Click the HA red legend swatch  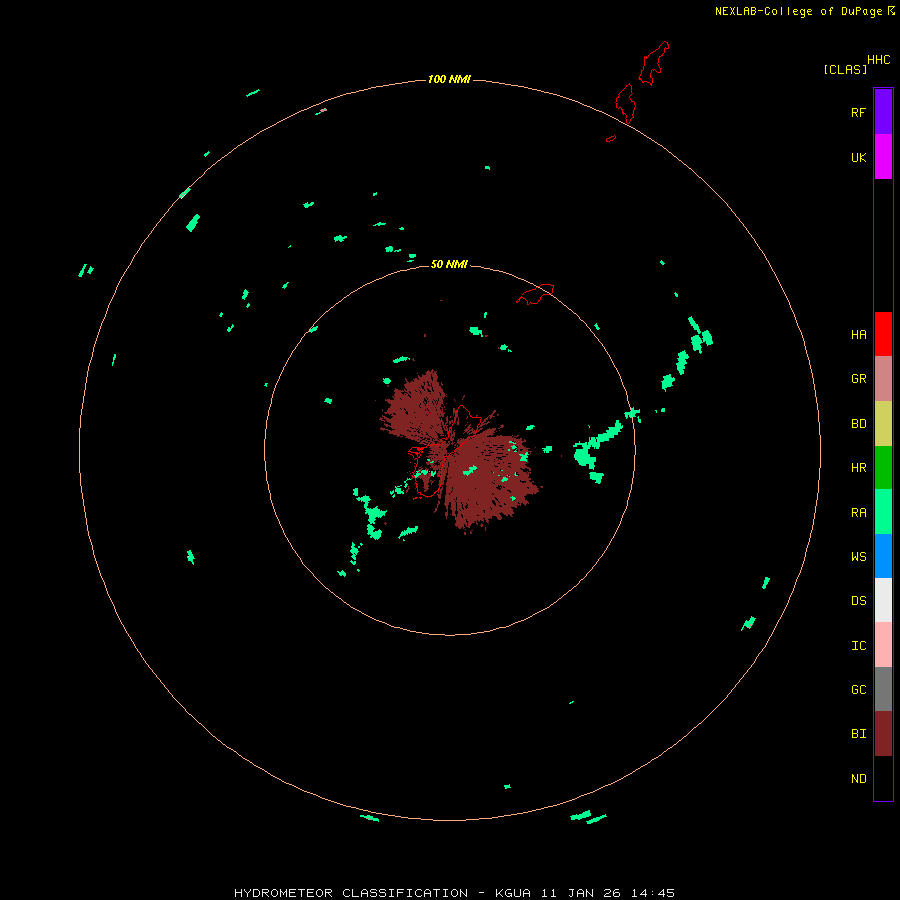883,334
